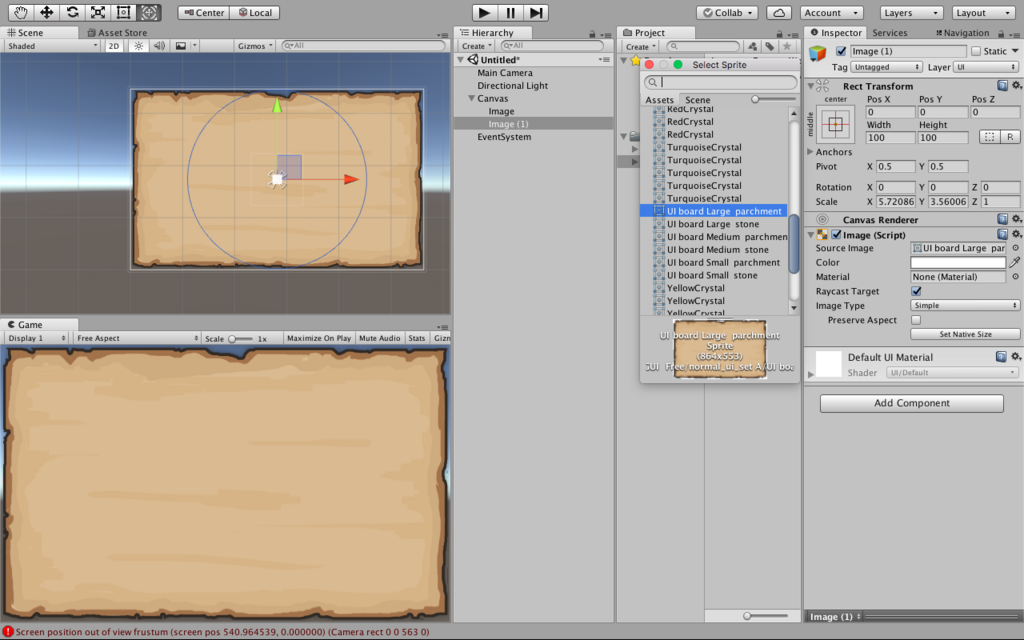The width and height of the screenshot is (1024, 640).
Task: Open Image Type Simple dropdown
Action: click(x=965, y=306)
